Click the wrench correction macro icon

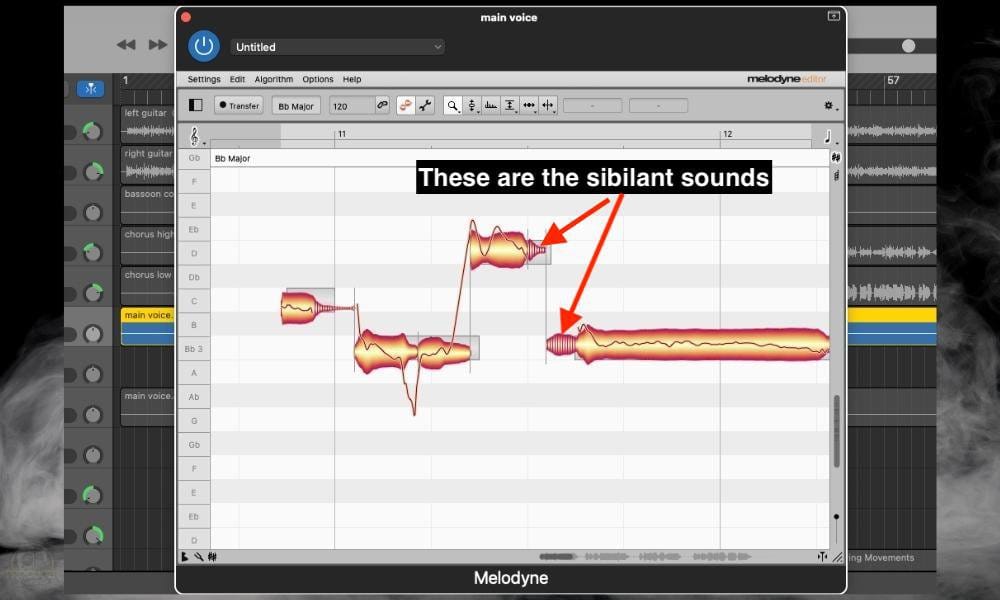coord(425,105)
